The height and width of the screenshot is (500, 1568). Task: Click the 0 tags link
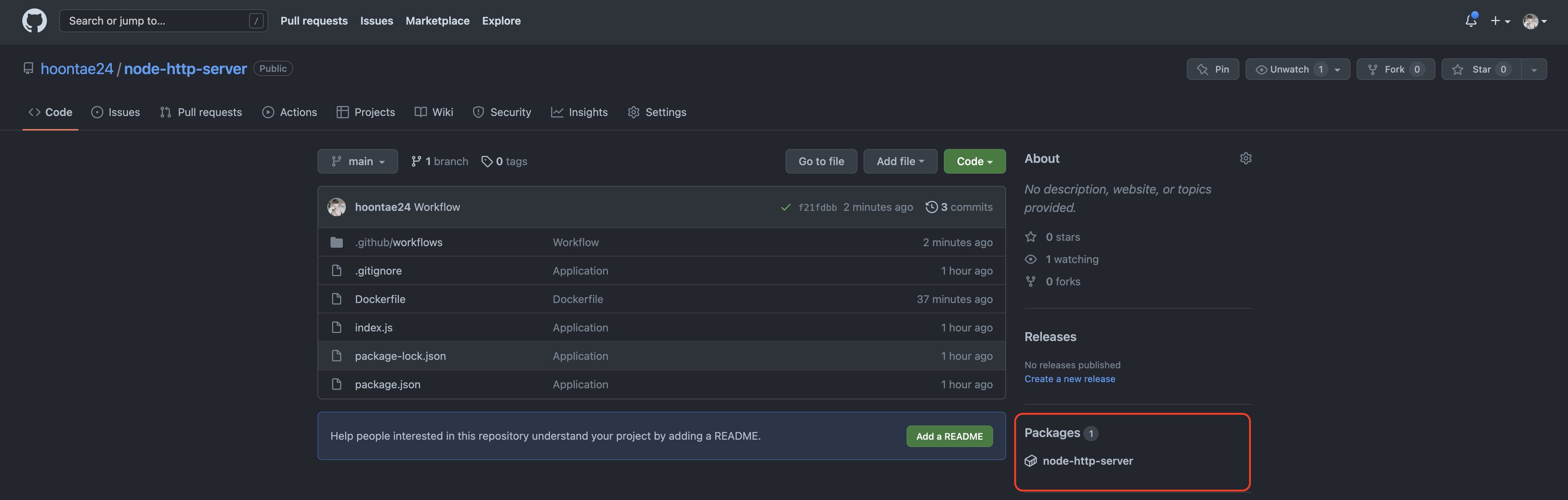point(505,161)
